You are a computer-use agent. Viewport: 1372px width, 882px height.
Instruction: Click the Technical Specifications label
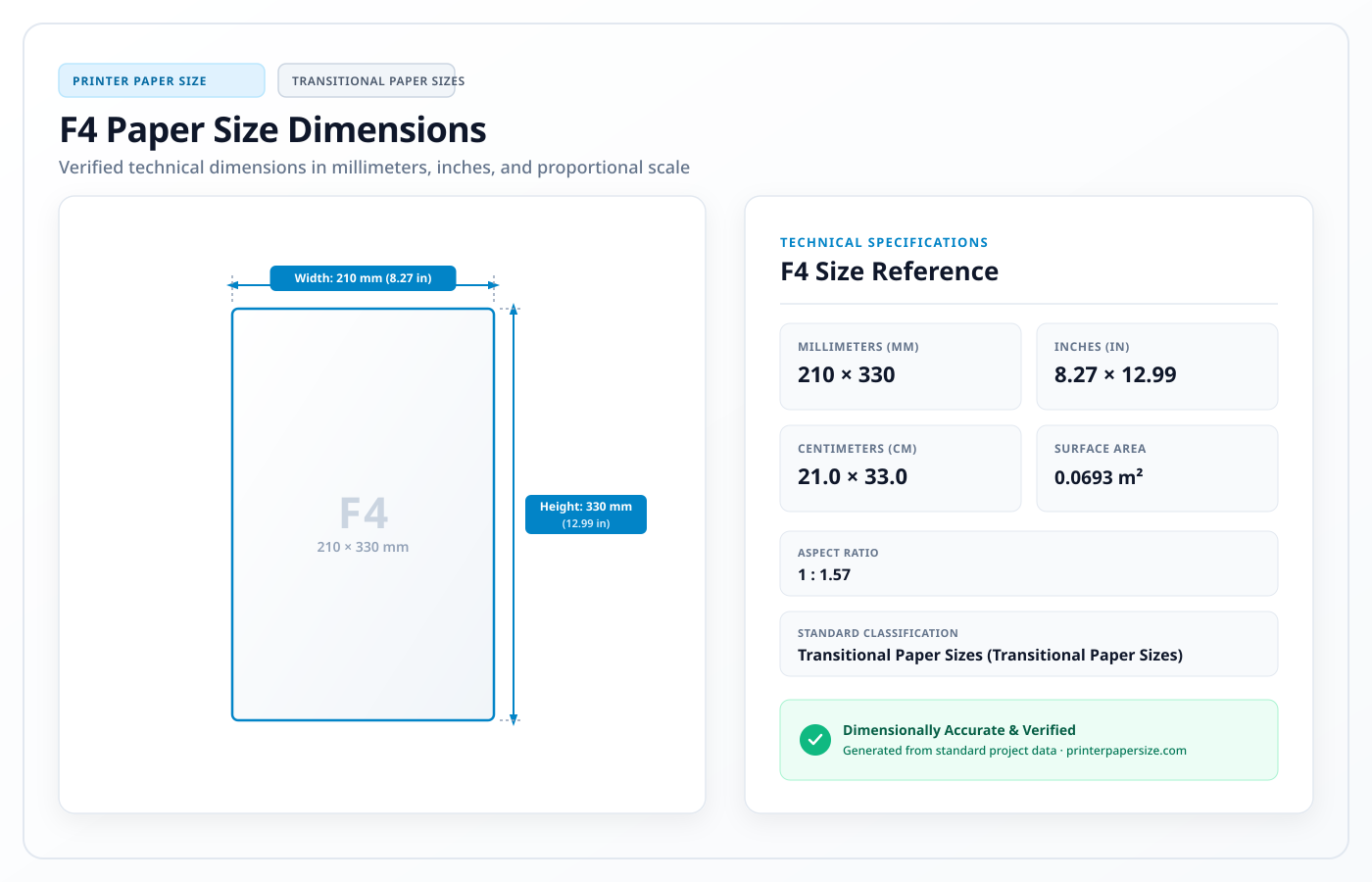[884, 242]
